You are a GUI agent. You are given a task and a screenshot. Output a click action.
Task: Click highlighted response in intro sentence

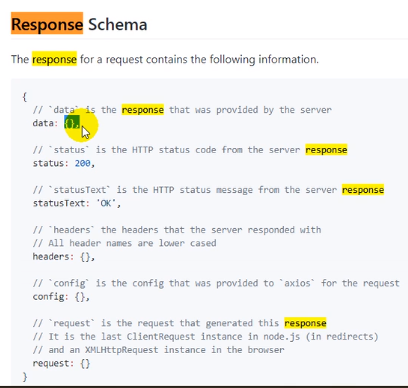(54, 59)
